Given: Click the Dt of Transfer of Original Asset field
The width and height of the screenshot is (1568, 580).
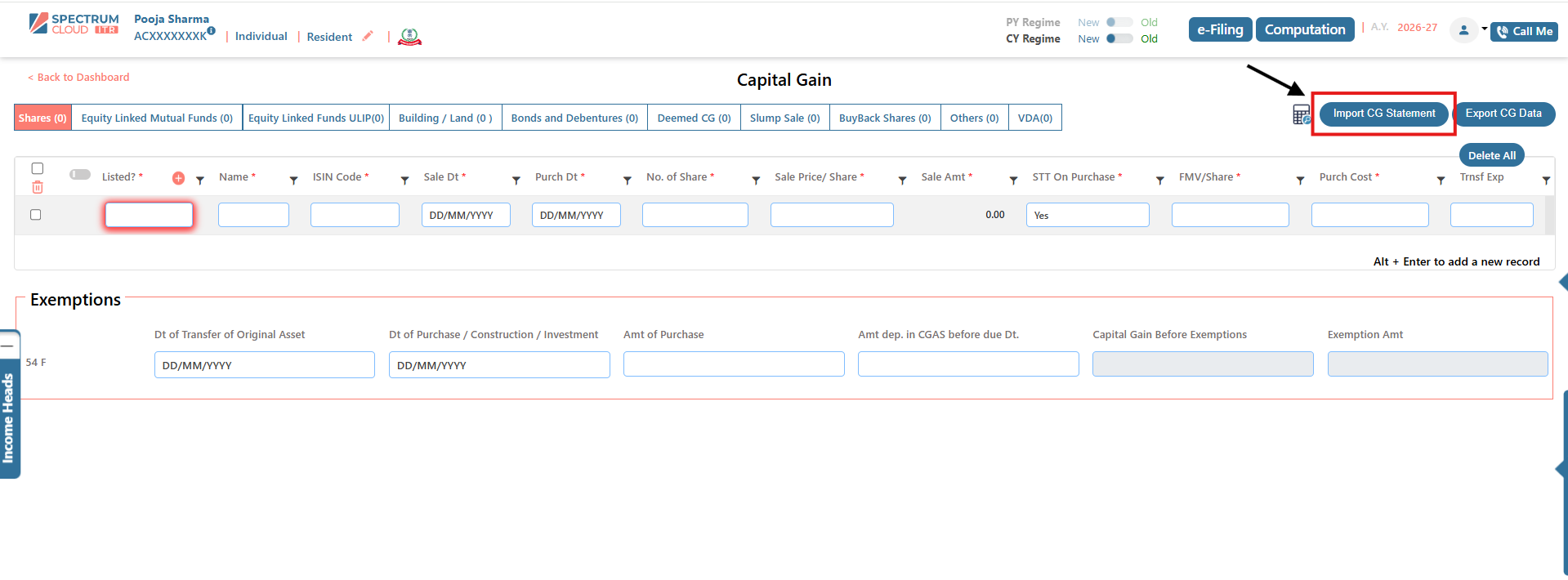Looking at the screenshot, I should point(264,365).
